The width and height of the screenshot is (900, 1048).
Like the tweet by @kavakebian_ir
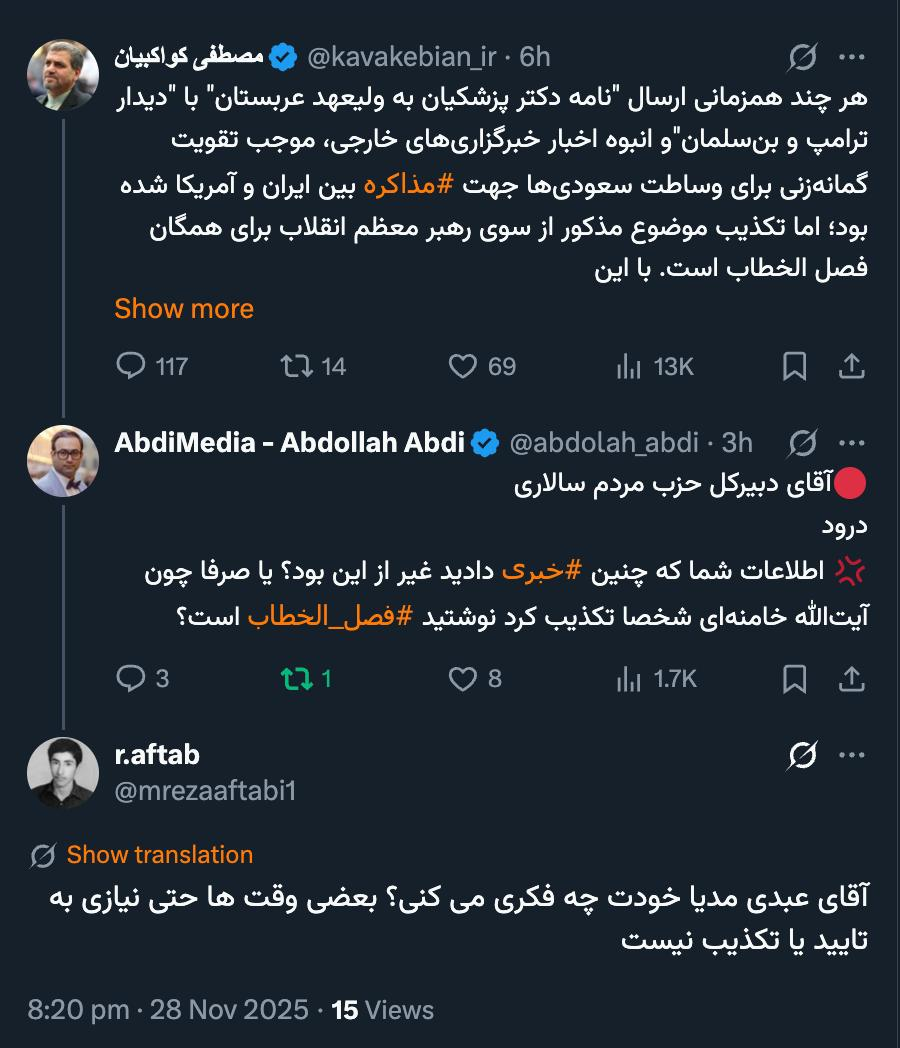(463, 367)
